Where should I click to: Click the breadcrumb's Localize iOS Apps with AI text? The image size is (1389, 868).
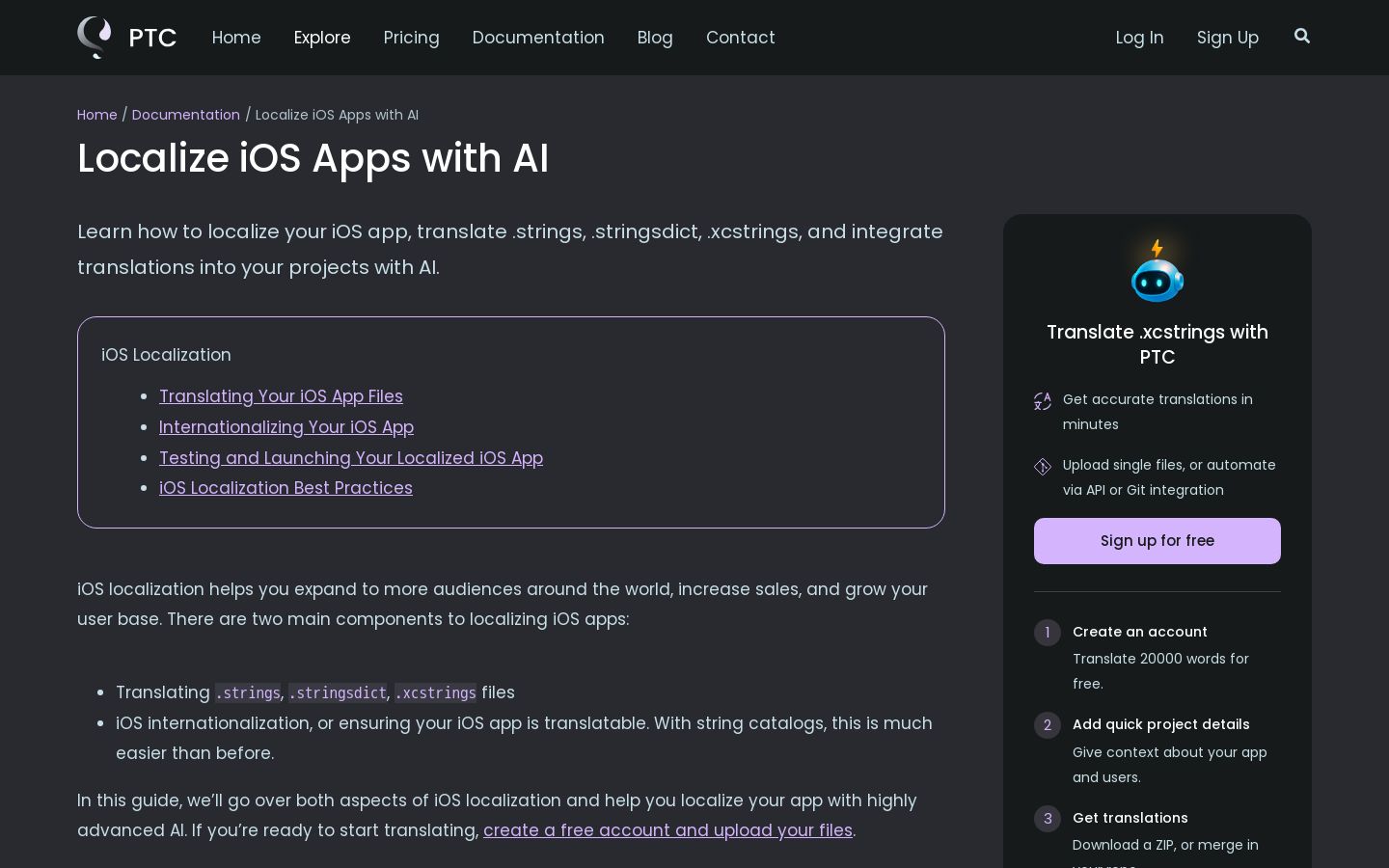337,115
